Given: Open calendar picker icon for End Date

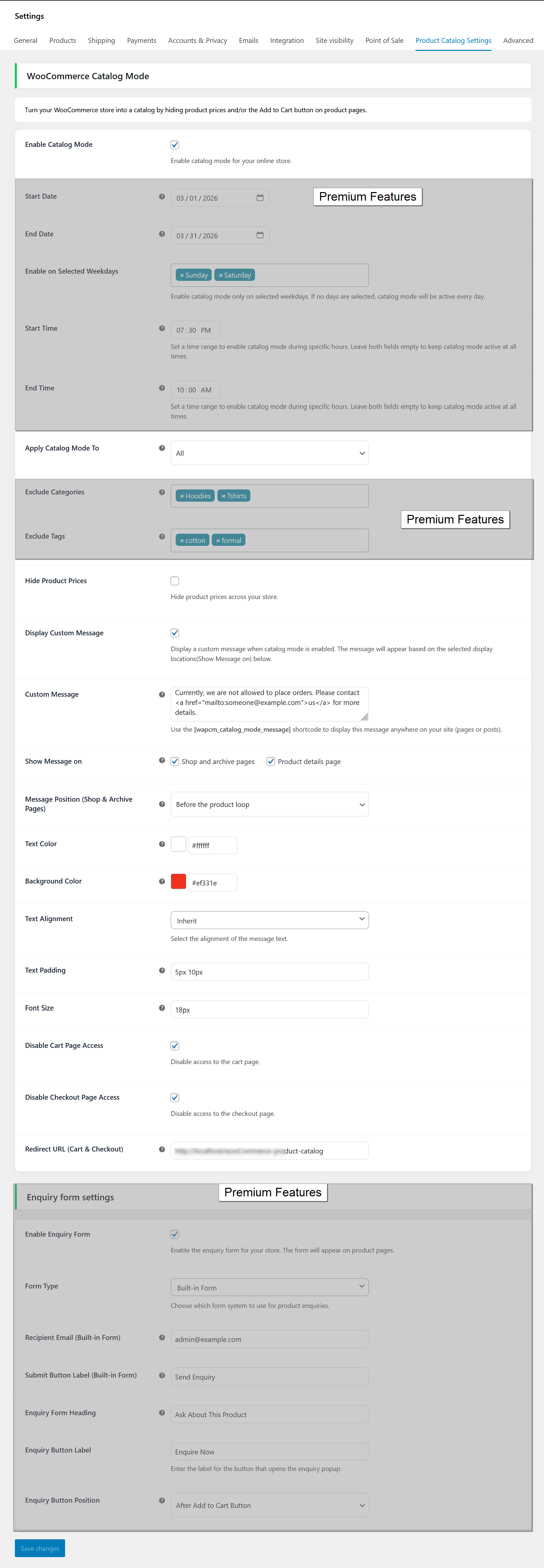Looking at the screenshot, I should (x=260, y=236).
